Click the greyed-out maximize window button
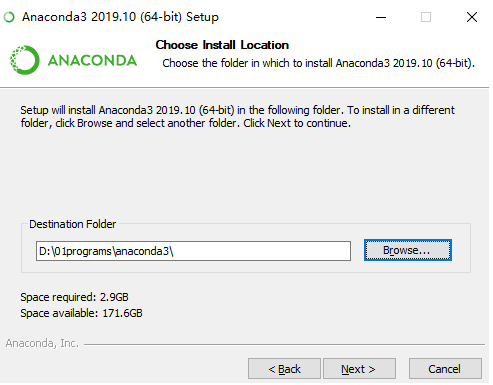The width and height of the screenshot is (493, 385). pos(426,17)
